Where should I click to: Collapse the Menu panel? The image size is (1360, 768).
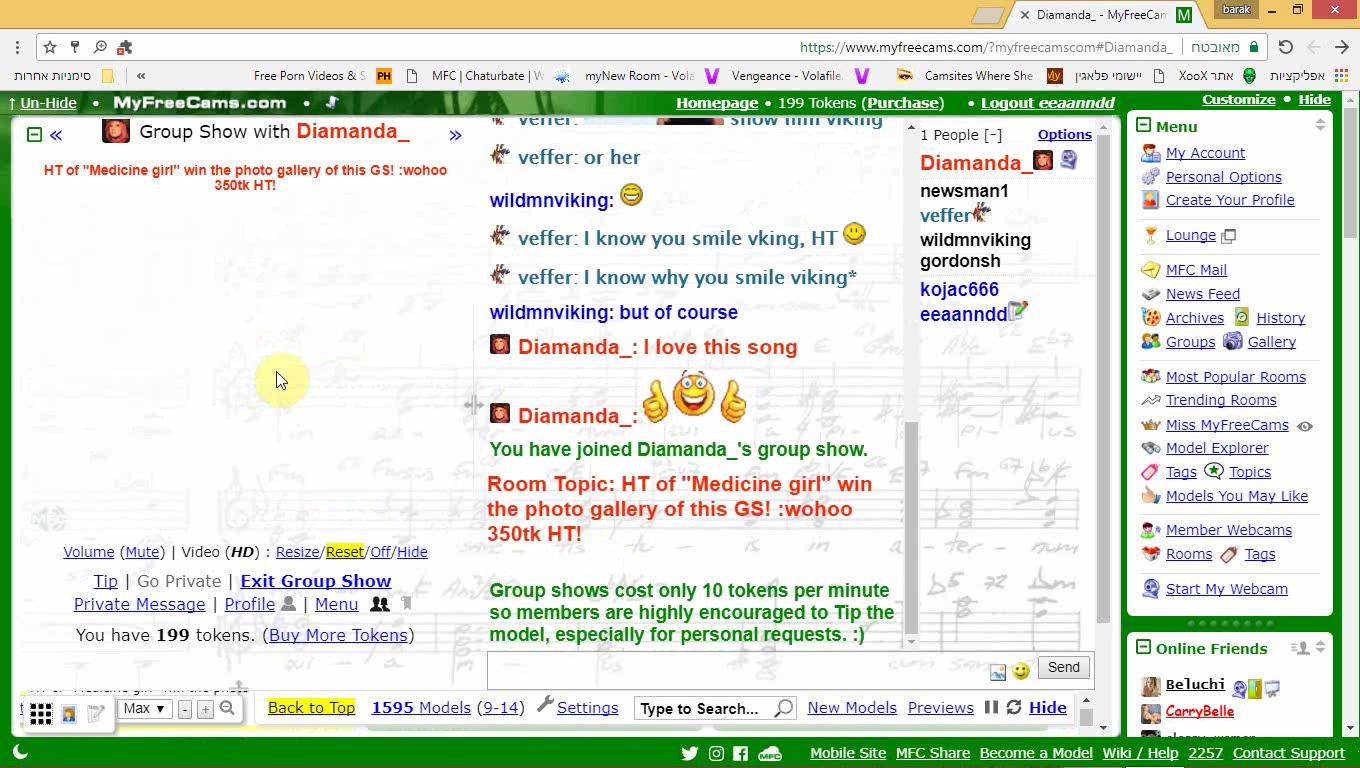pyautogui.click(x=1143, y=126)
